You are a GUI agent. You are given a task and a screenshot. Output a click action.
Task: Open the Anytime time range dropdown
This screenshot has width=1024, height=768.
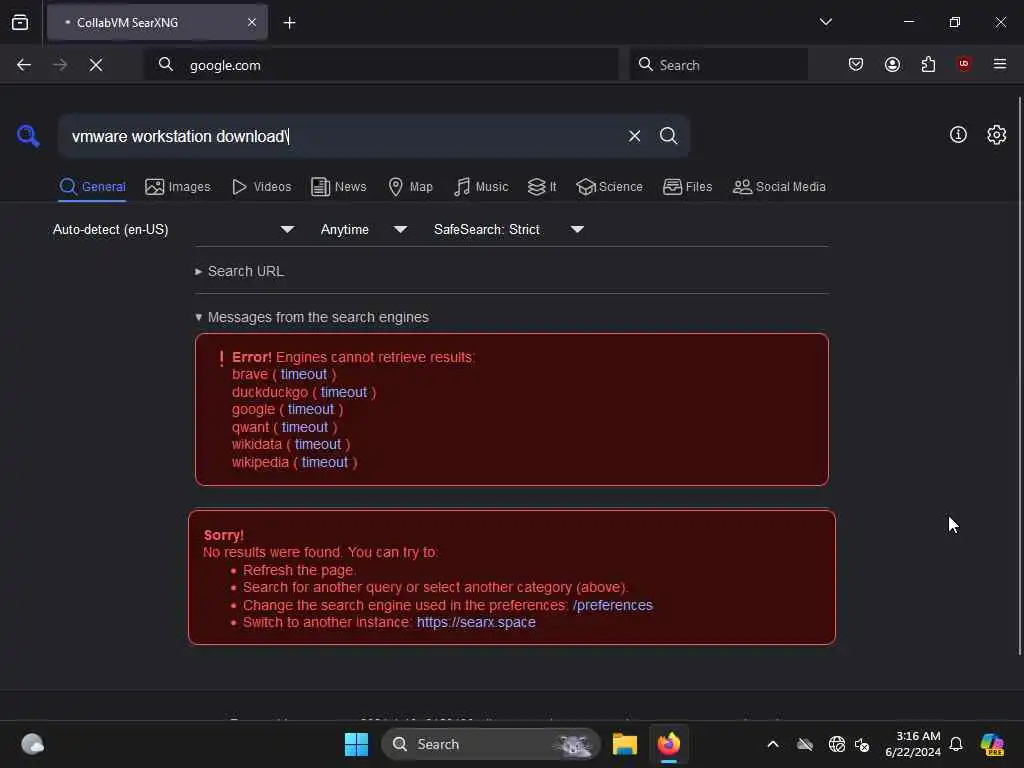pos(364,229)
